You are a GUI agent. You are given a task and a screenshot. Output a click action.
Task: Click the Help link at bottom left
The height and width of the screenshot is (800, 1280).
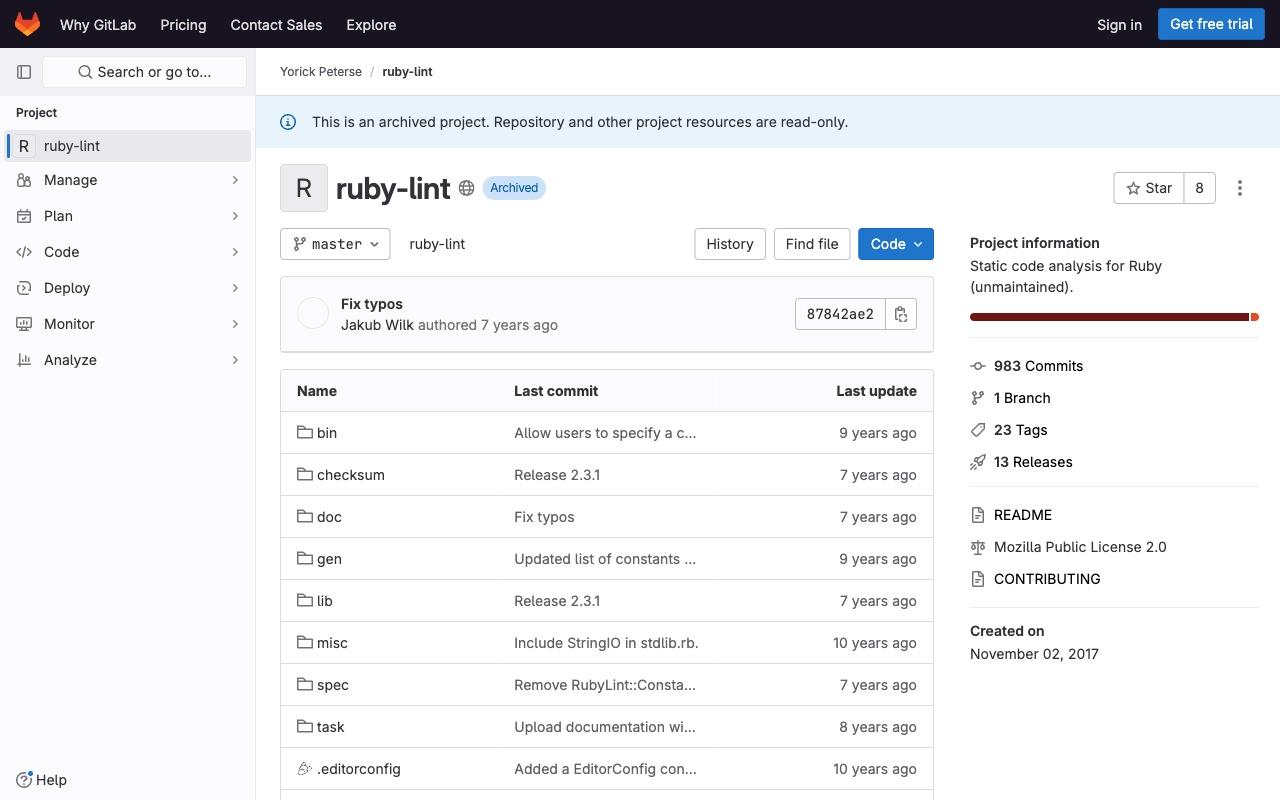coord(42,780)
